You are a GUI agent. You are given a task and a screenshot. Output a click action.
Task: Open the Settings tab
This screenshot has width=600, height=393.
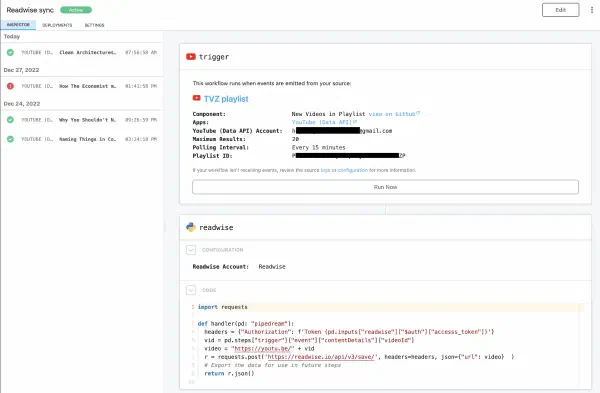(94, 25)
